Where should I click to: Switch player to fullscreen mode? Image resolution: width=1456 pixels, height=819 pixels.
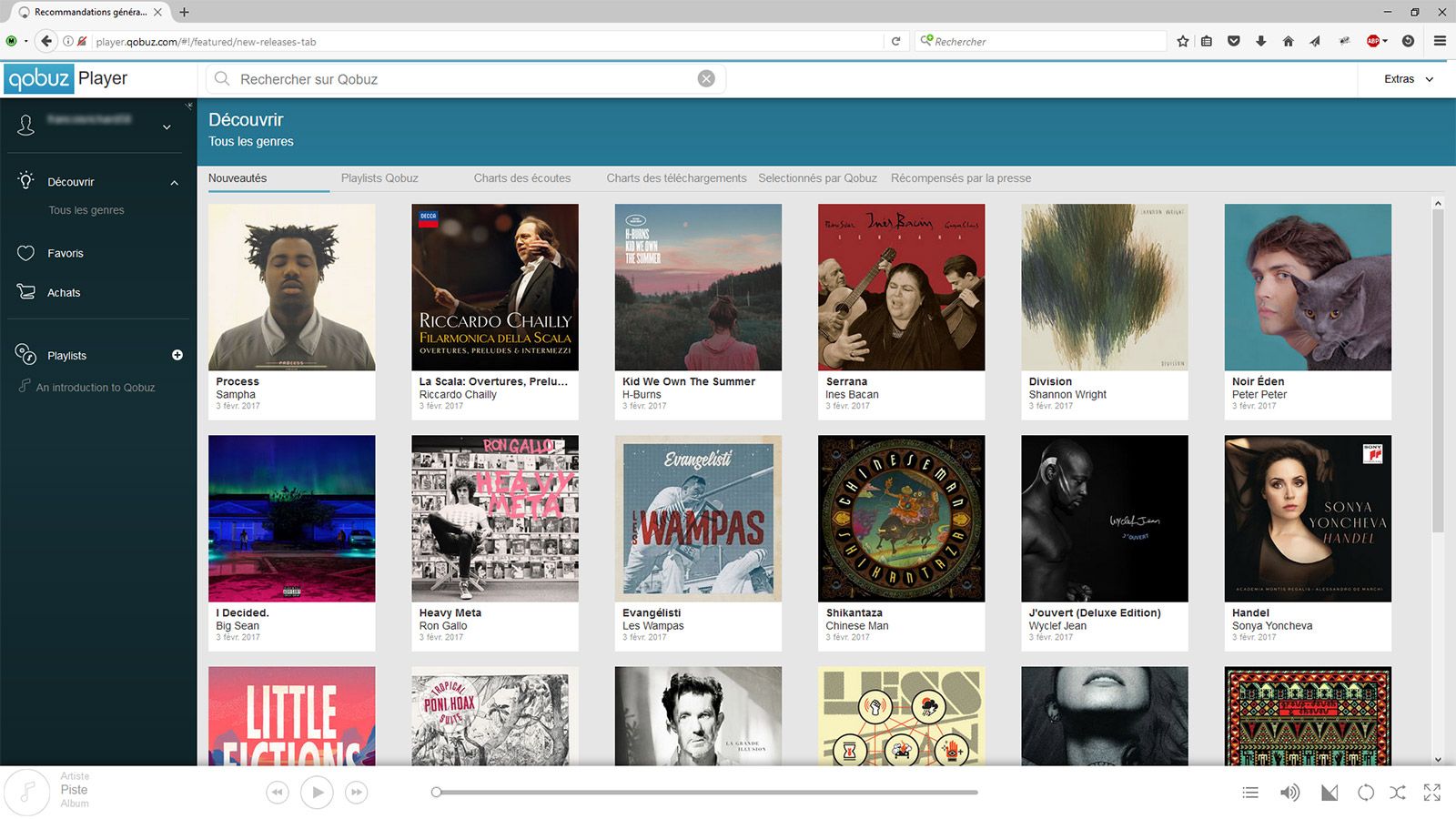click(1432, 793)
